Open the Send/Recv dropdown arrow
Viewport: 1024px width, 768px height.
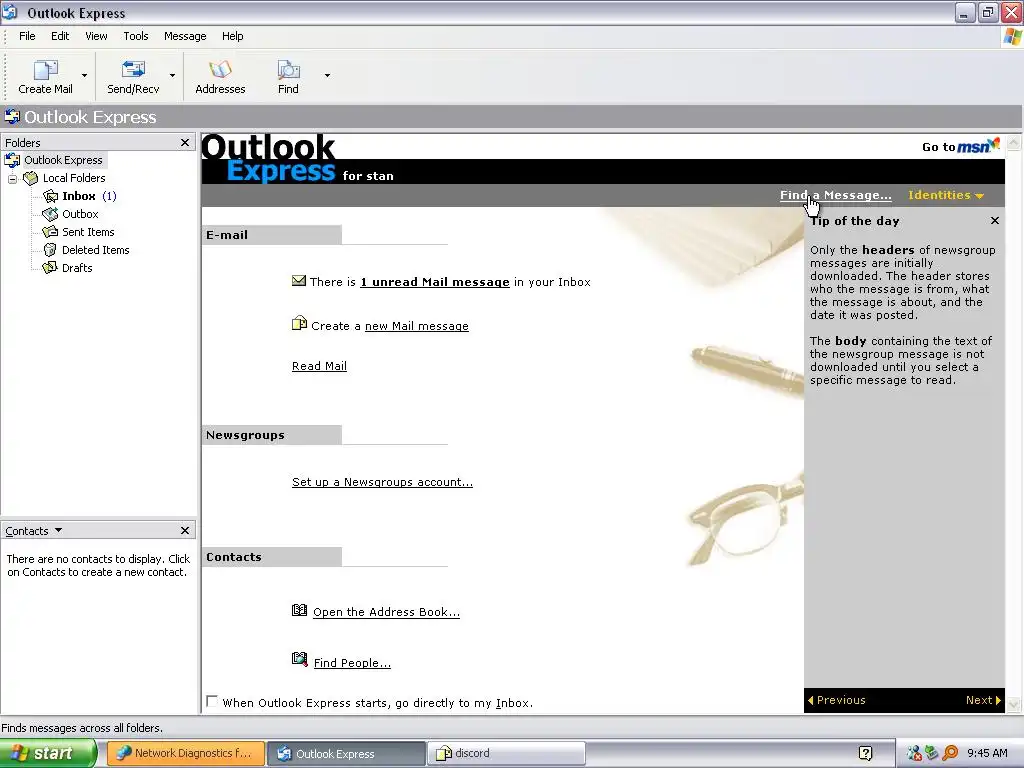click(172, 76)
